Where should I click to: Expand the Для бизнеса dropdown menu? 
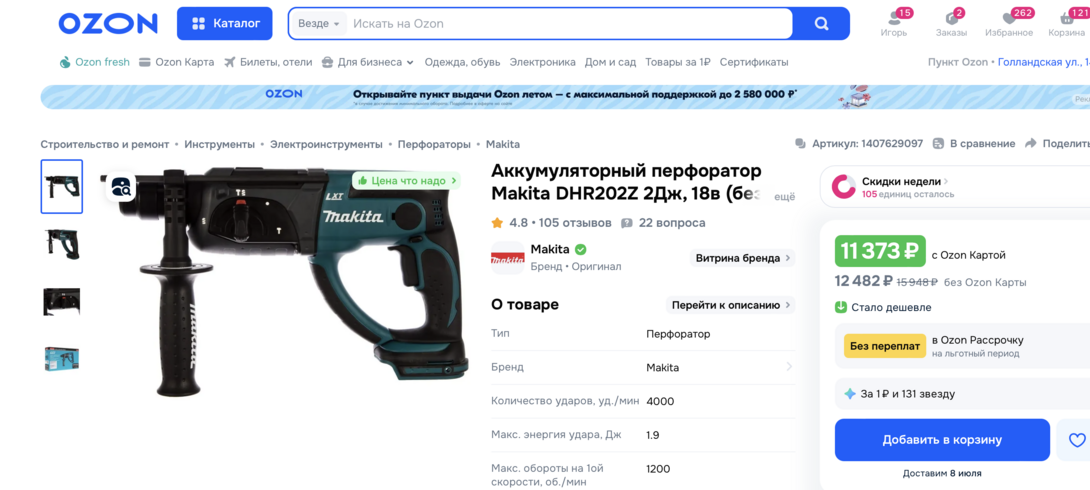click(x=367, y=62)
